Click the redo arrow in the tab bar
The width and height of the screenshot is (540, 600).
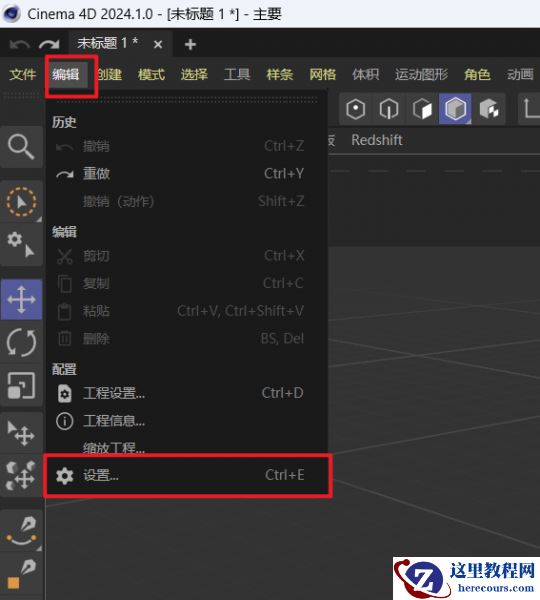coord(49,45)
